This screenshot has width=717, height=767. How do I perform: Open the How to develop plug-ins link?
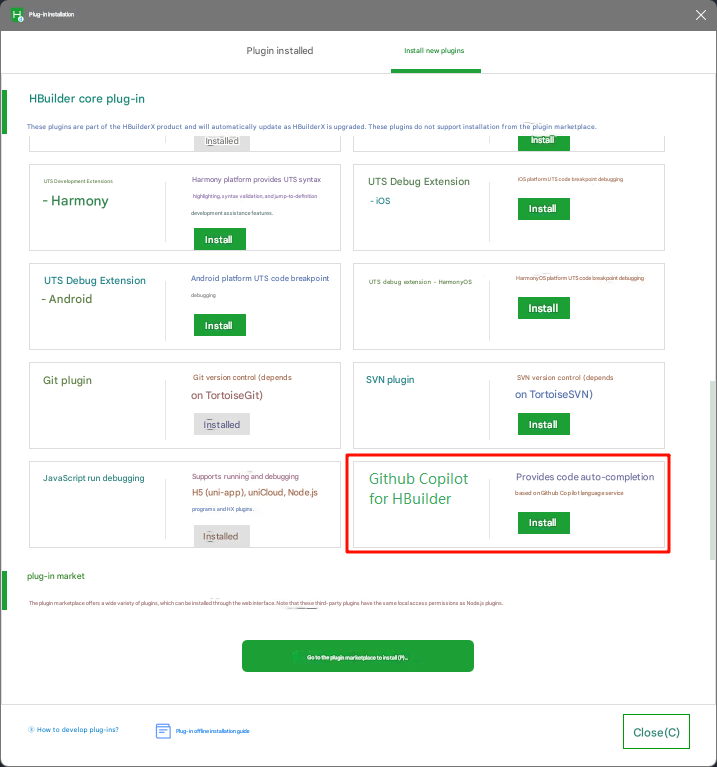tap(77, 730)
